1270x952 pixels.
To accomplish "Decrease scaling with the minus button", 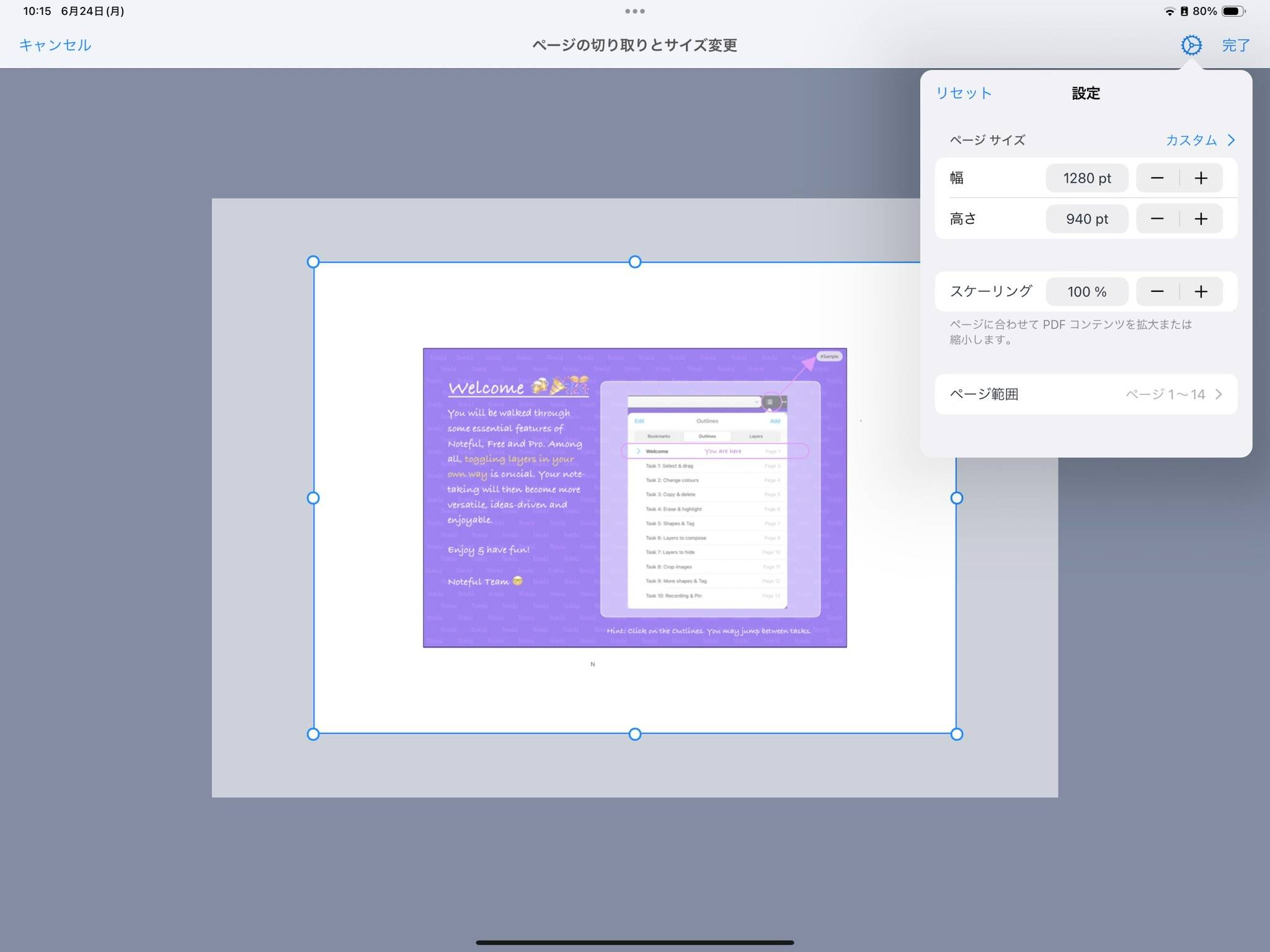I will coord(1157,292).
